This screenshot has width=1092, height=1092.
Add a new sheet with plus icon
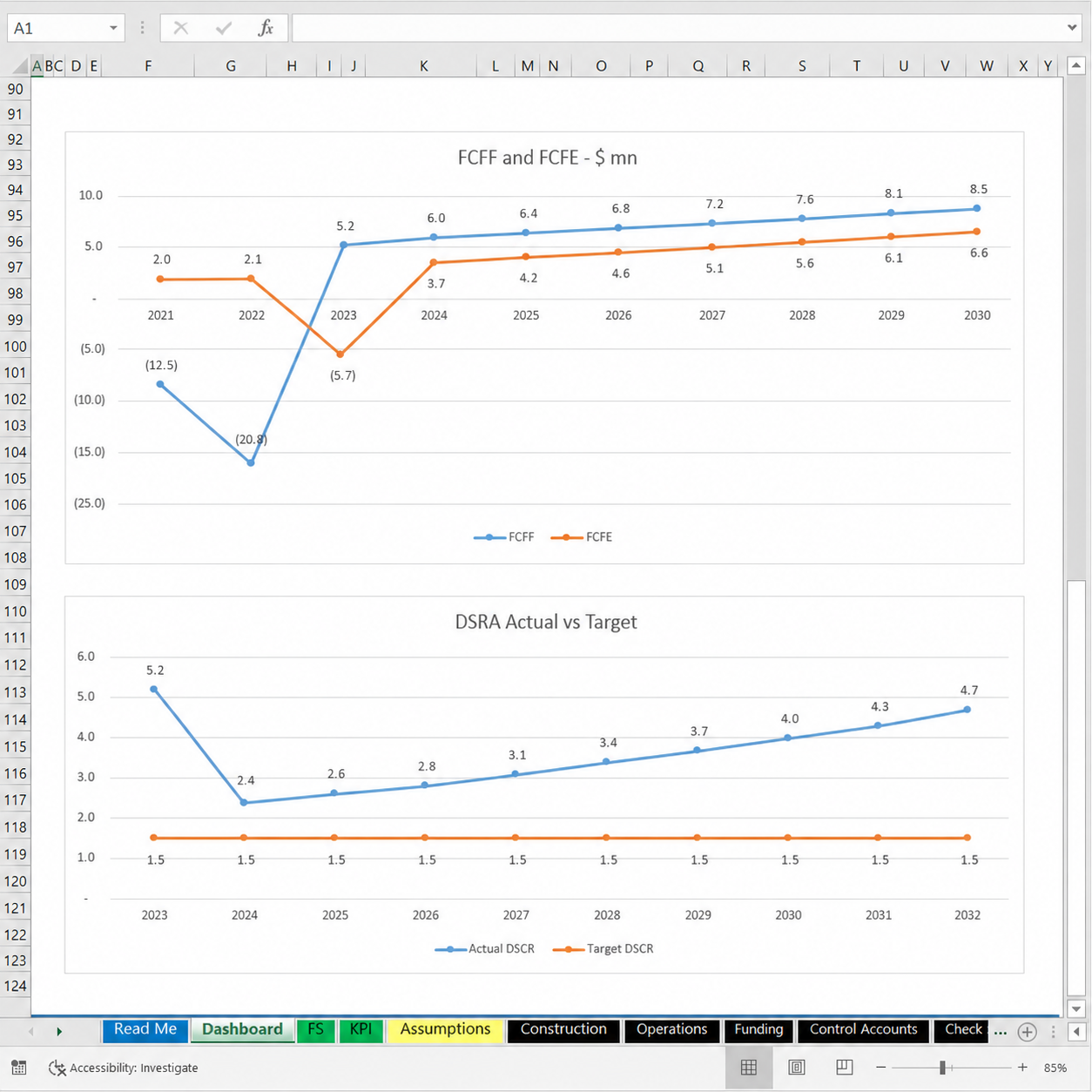tap(1028, 1032)
